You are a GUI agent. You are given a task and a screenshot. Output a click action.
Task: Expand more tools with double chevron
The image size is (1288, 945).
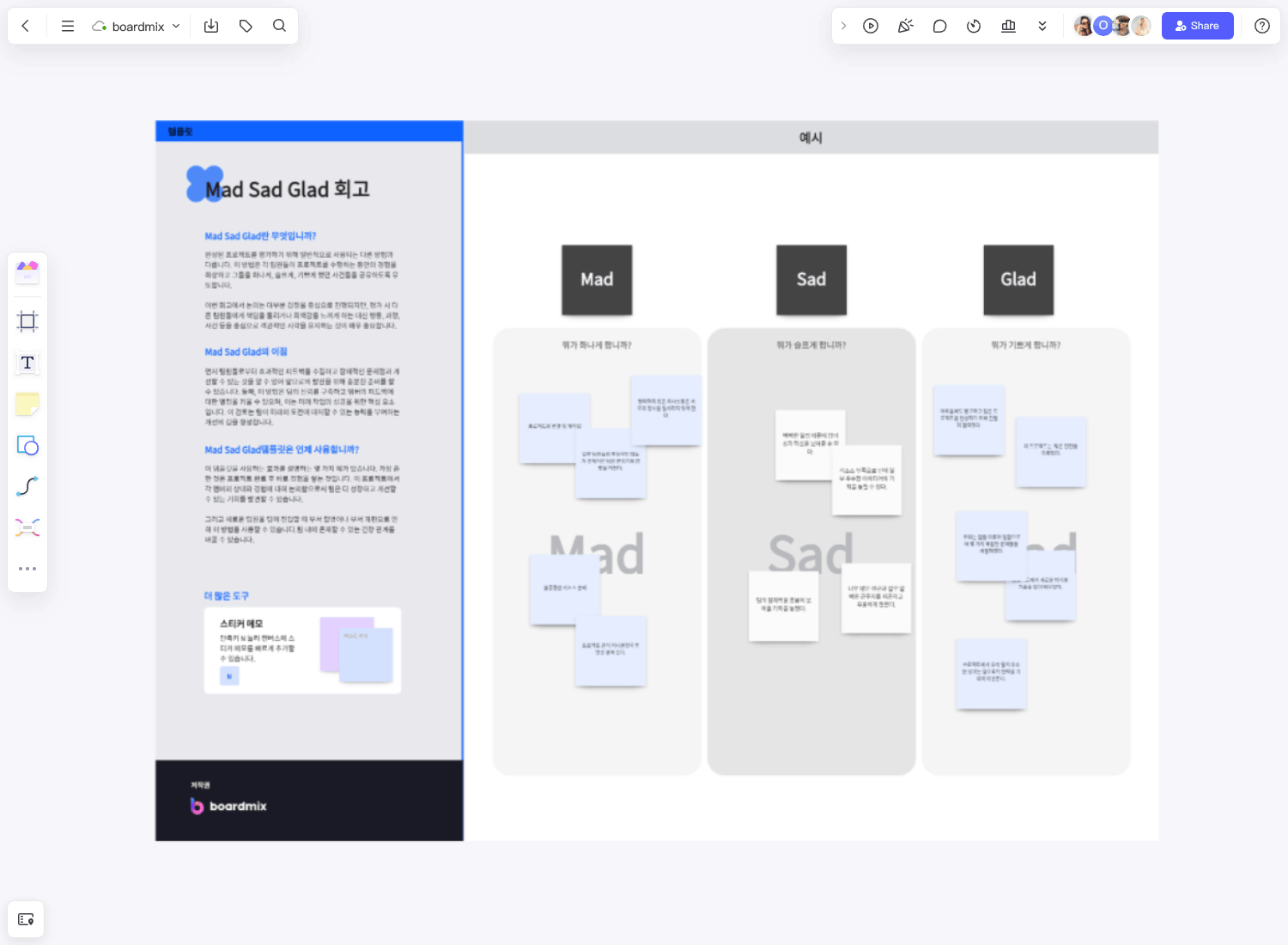(x=1042, y=26)
